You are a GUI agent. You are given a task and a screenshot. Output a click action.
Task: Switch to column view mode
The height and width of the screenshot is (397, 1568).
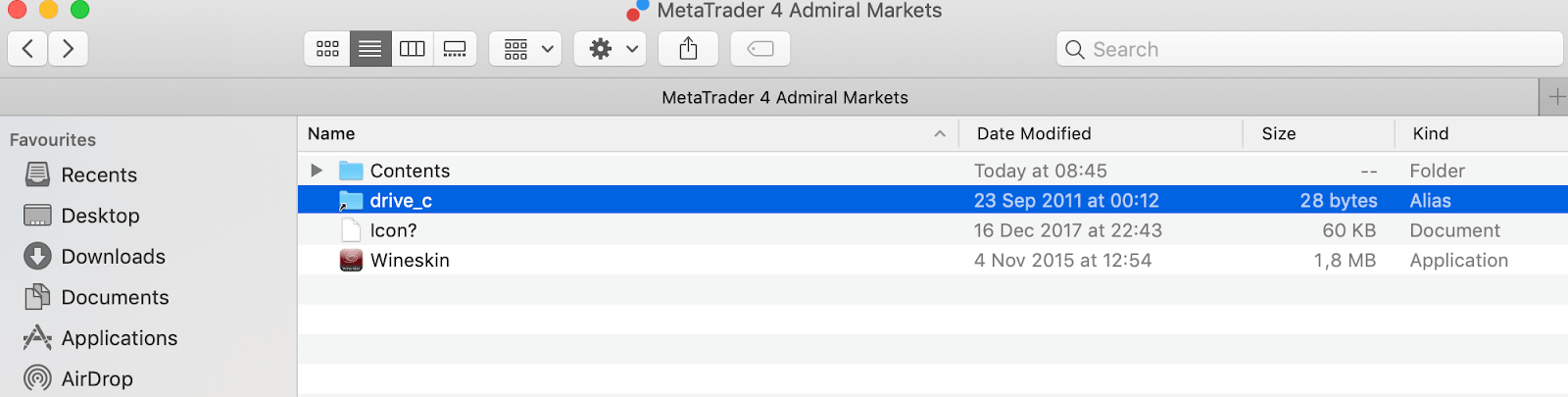pyautogui.click(x=413, y=49)
